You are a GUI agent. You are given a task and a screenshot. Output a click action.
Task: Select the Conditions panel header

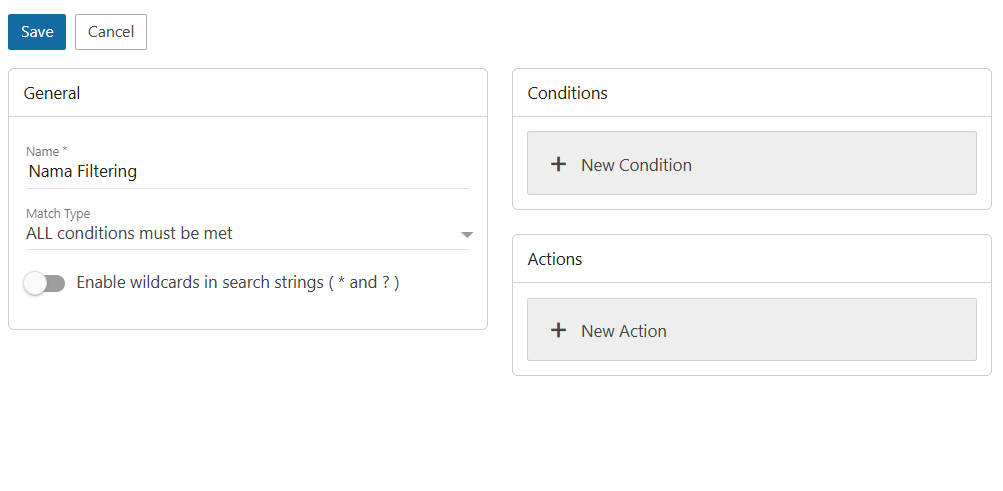click(568, 93)
